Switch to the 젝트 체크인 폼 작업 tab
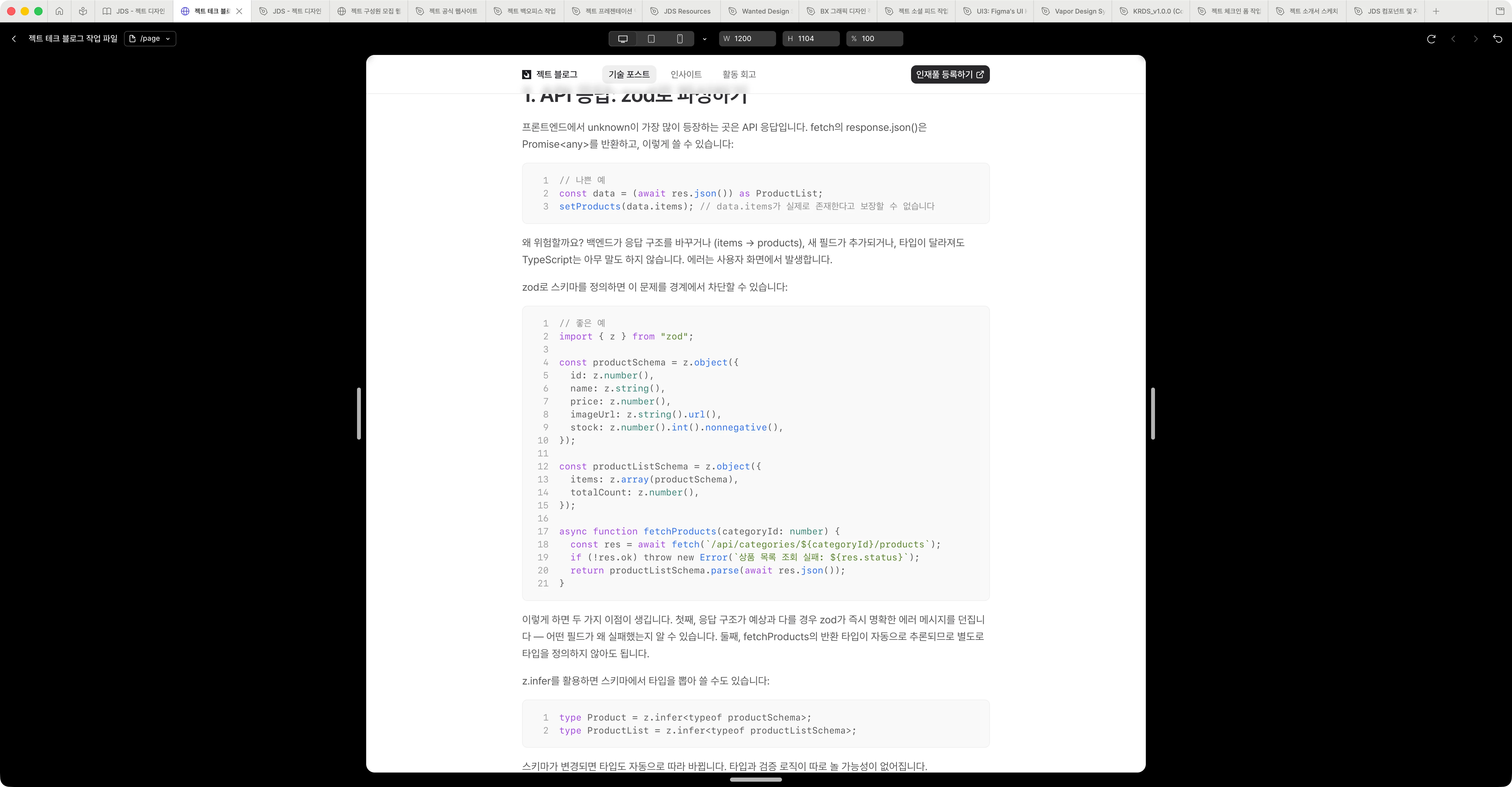Image resolution: width=1512 pixels, height=787 pixels. pos(1228,11)
